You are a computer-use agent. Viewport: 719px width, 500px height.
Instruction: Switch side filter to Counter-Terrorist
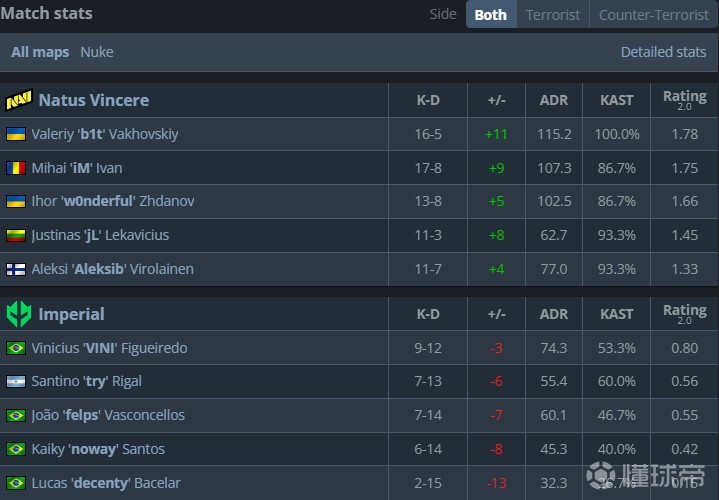tap(652, 14)
